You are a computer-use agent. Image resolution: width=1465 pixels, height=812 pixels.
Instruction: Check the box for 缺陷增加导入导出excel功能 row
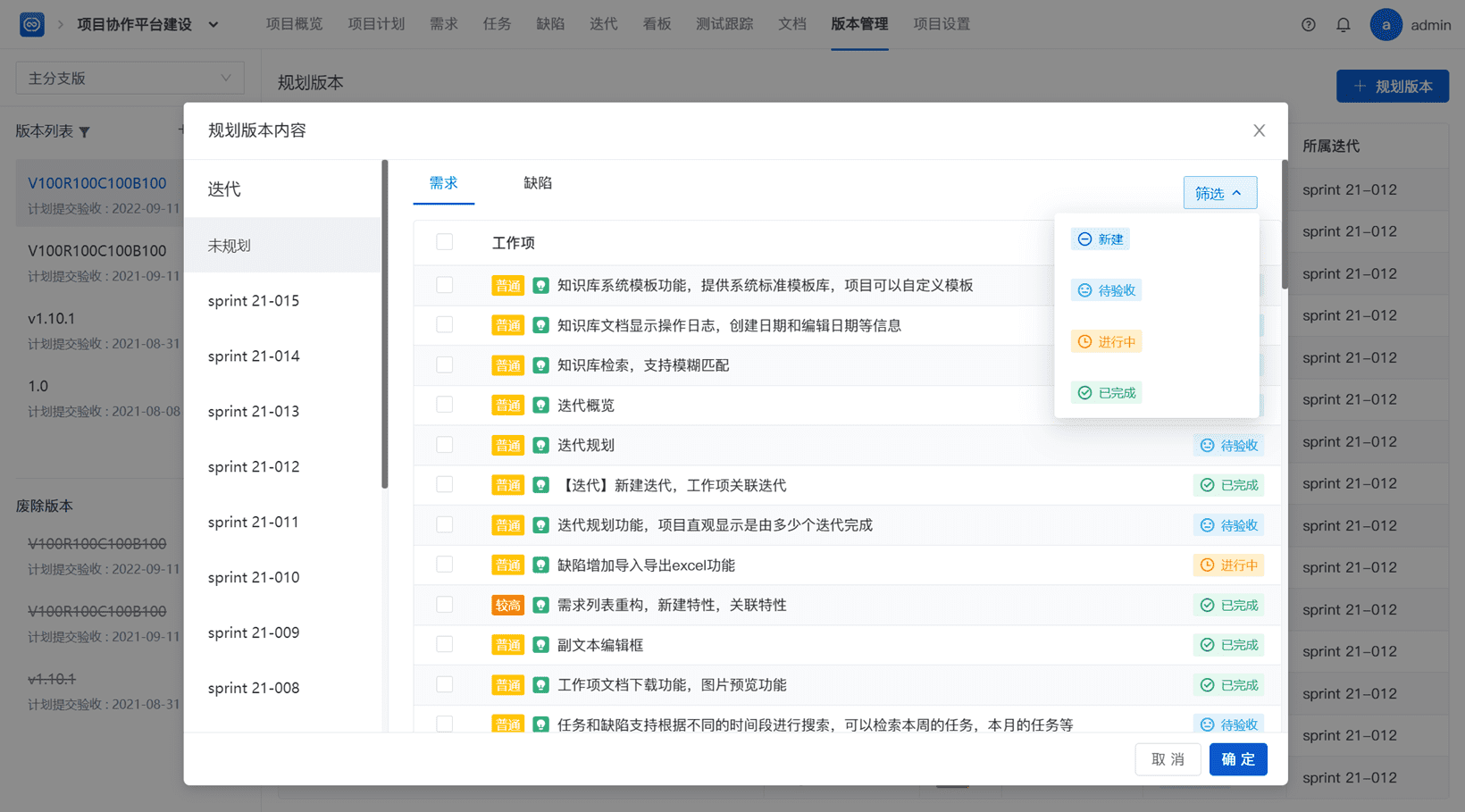tap(445, 565)
